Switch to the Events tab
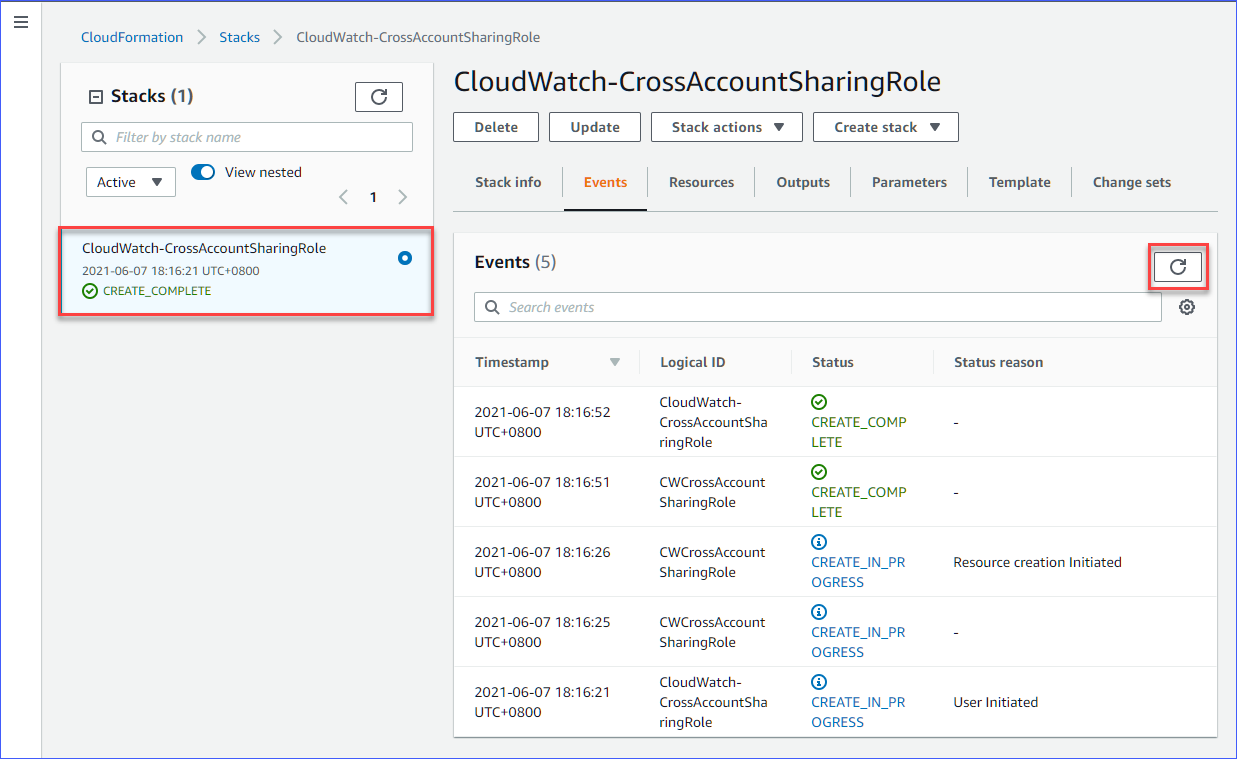 606,182
